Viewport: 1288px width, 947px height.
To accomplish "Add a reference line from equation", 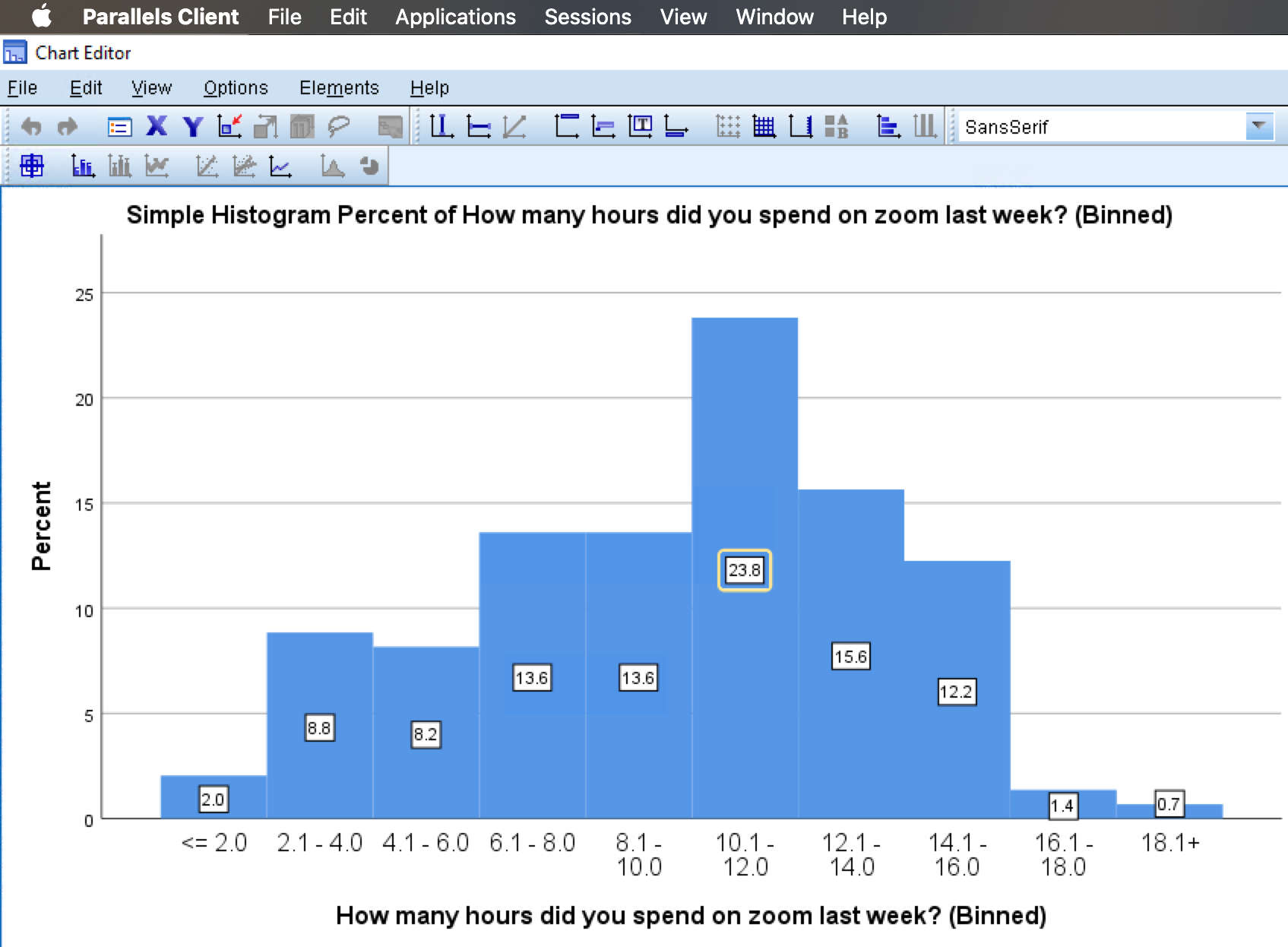I will (514, 126).
